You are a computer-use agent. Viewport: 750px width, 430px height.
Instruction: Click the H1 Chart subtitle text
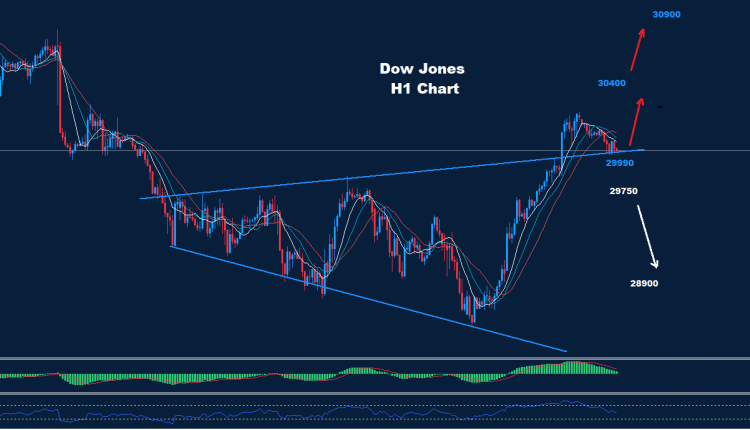click(x=425, y=88)
